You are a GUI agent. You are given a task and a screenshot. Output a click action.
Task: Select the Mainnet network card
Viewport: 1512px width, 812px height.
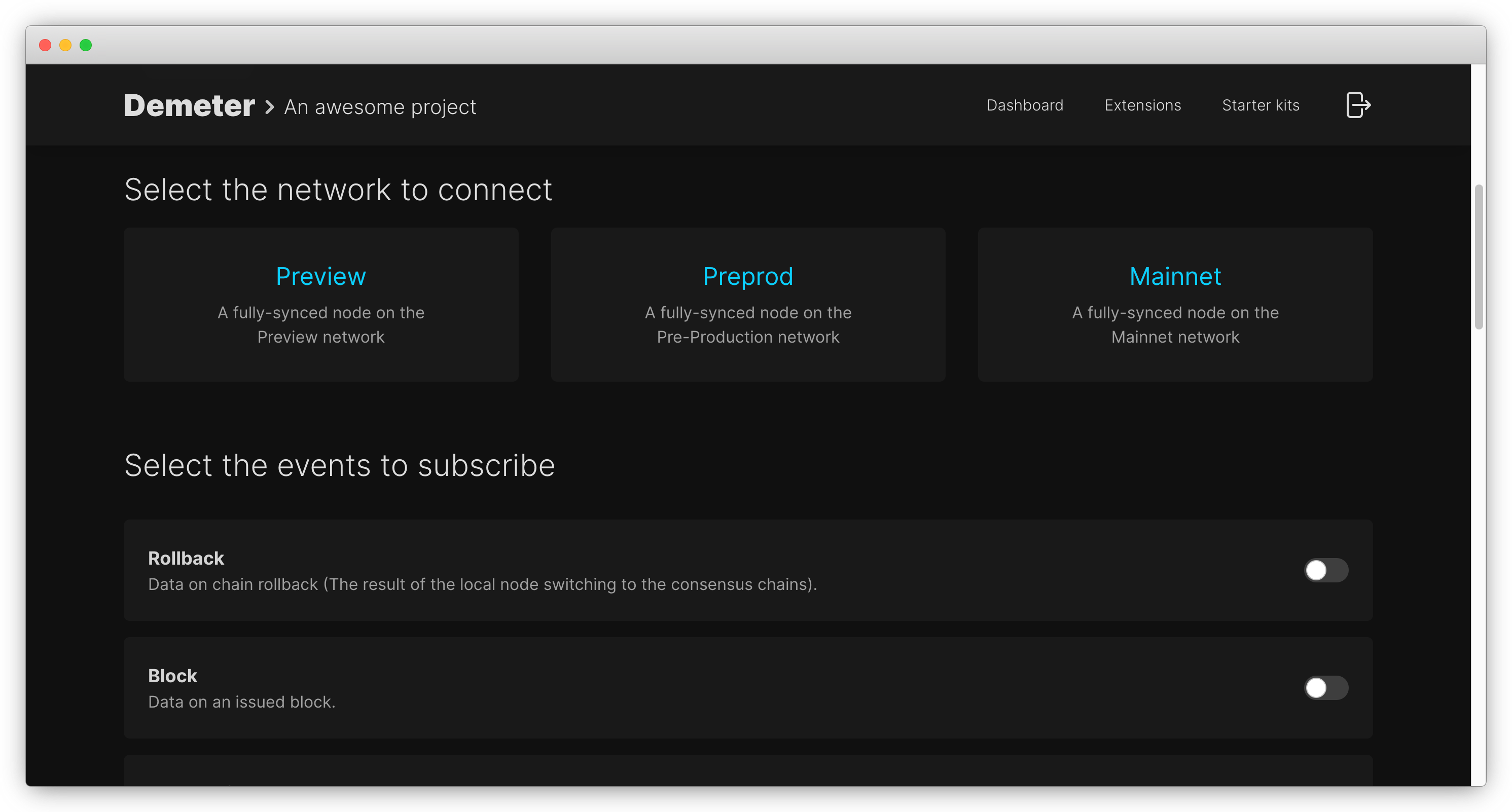pyautogui.click(x=1175, y=305)
